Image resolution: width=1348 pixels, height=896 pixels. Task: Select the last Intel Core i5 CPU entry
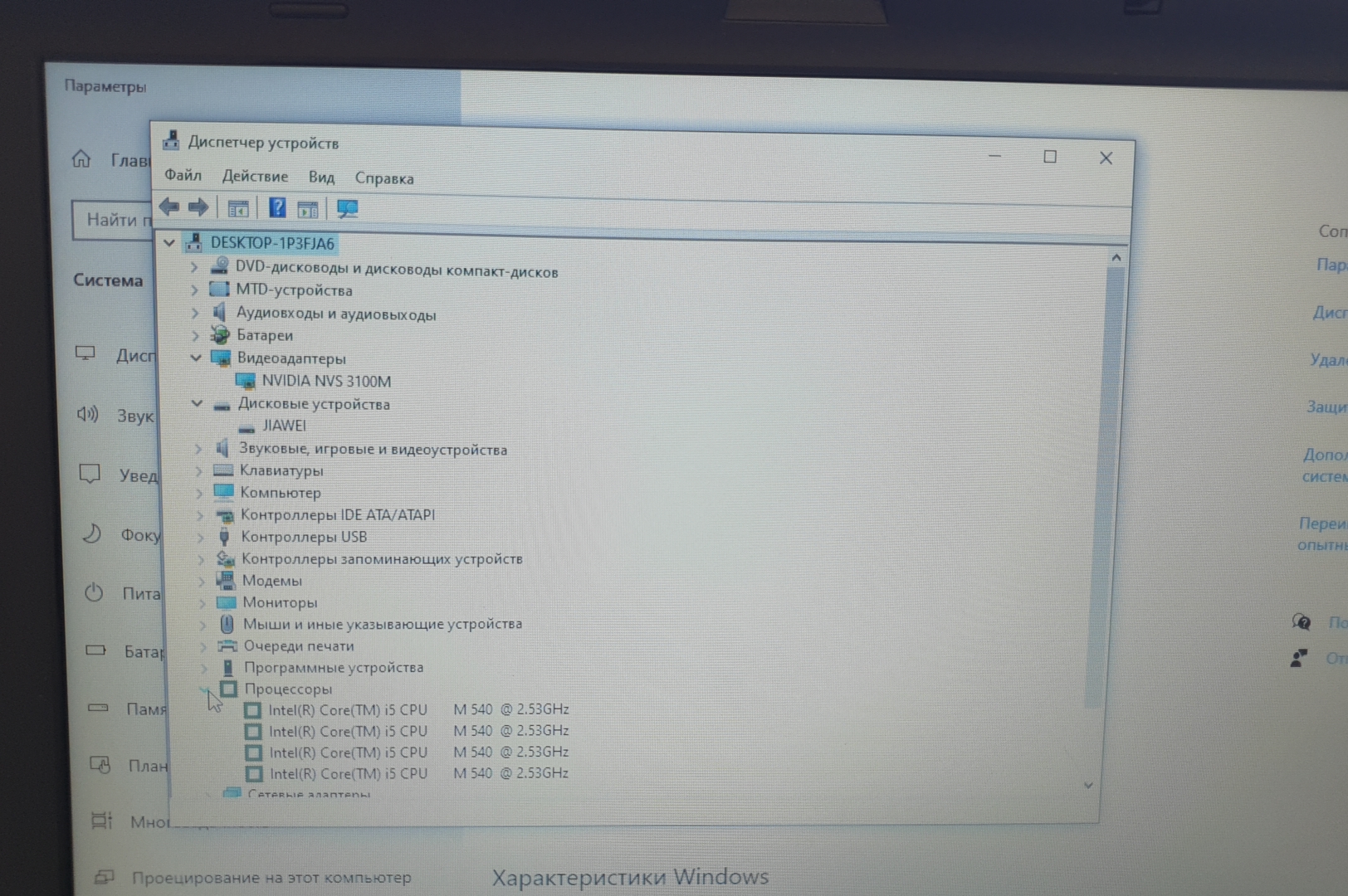pos(419,773)
